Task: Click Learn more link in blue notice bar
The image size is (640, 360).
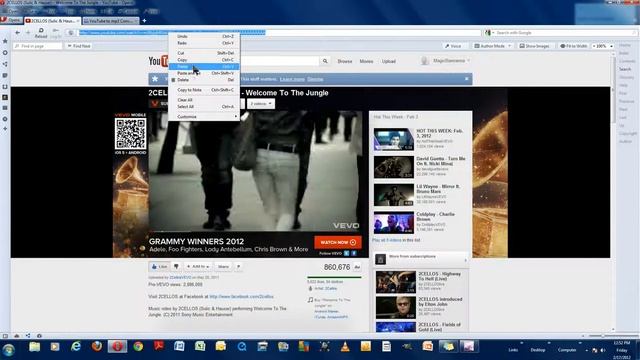Action: click(x=292, y=79)
